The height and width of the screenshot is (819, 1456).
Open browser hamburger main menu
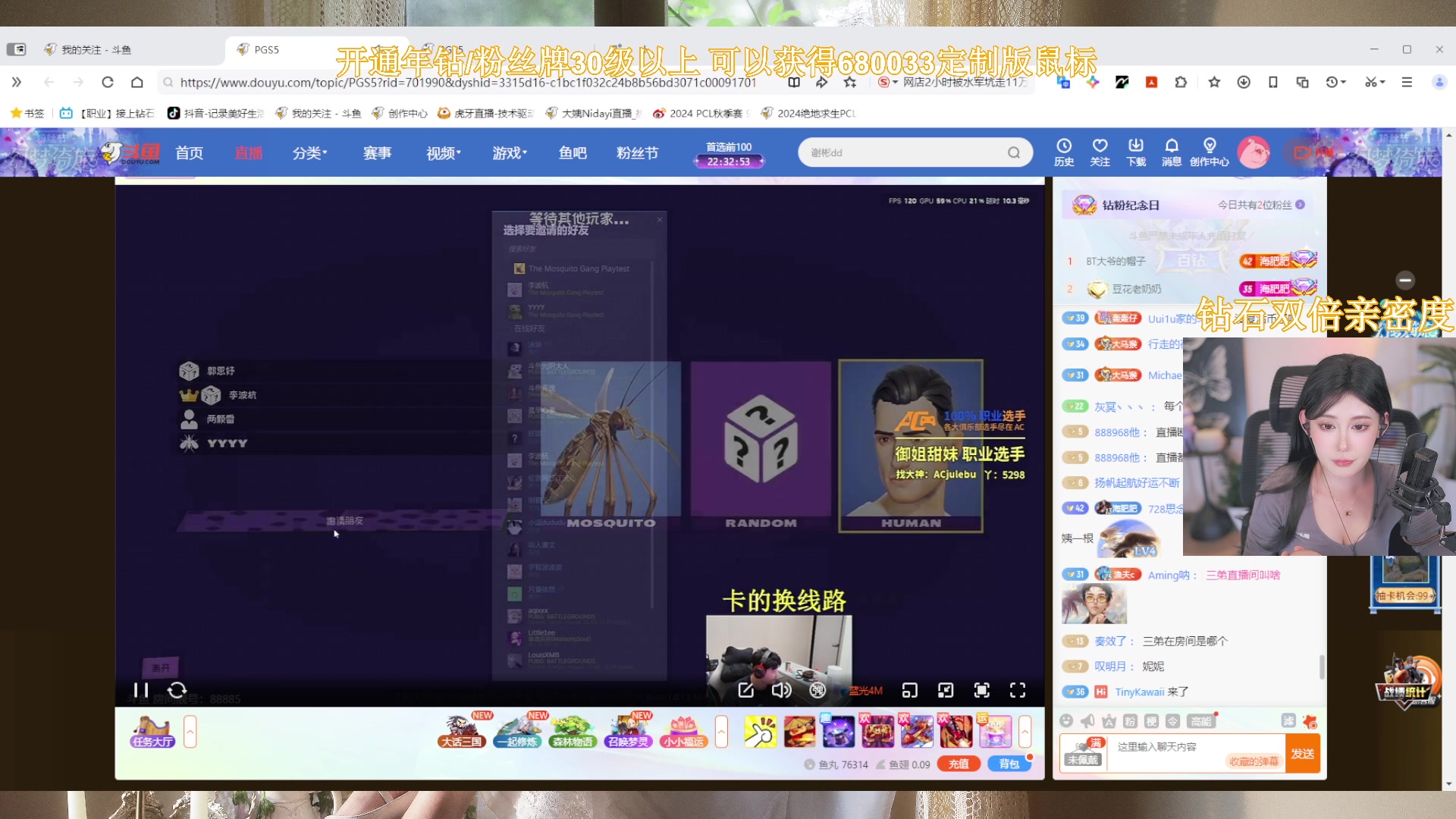point(1407,82)
